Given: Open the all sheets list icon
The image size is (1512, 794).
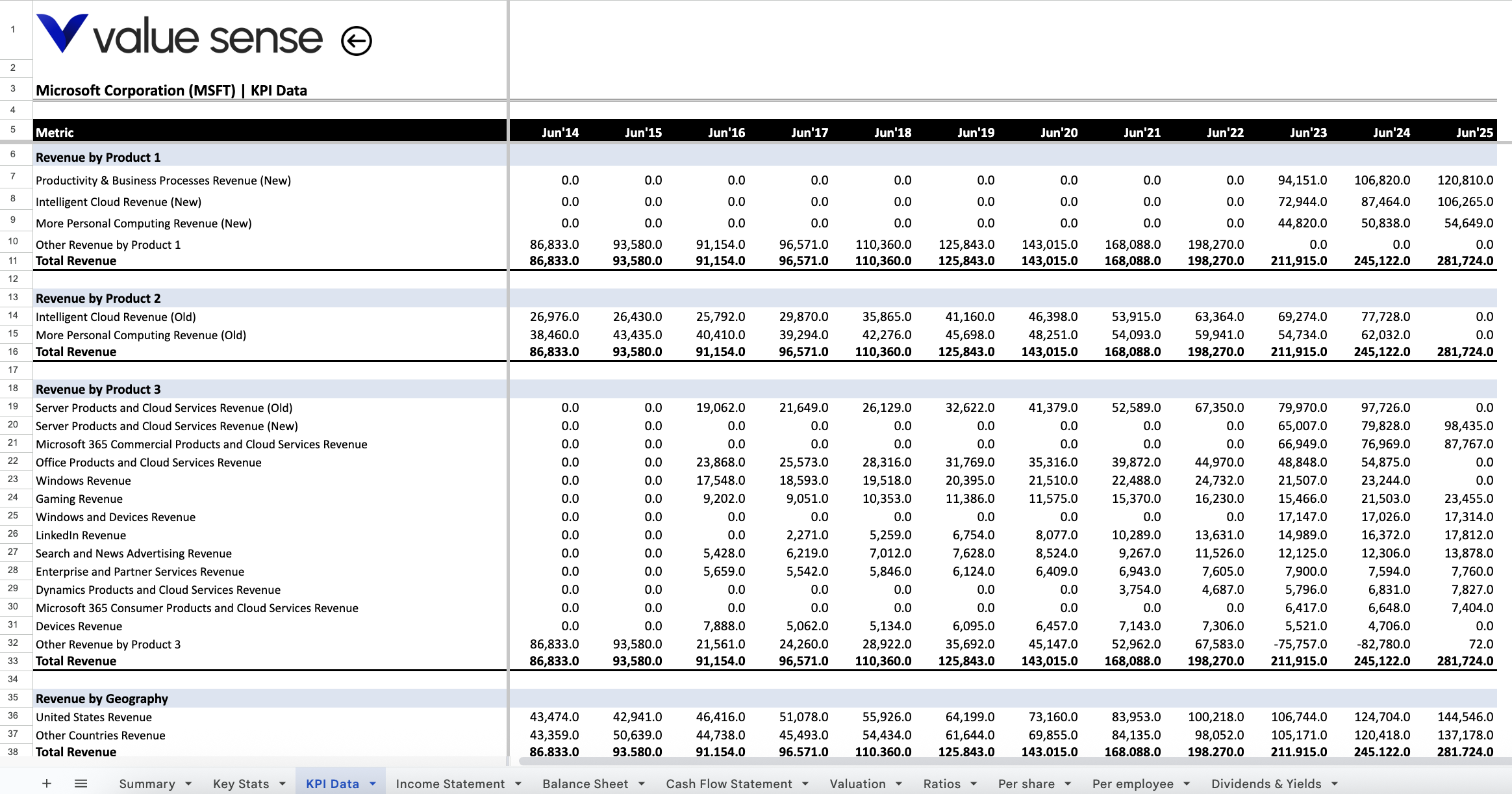Looking at the screenshot, I should click(x=81, y=784).
